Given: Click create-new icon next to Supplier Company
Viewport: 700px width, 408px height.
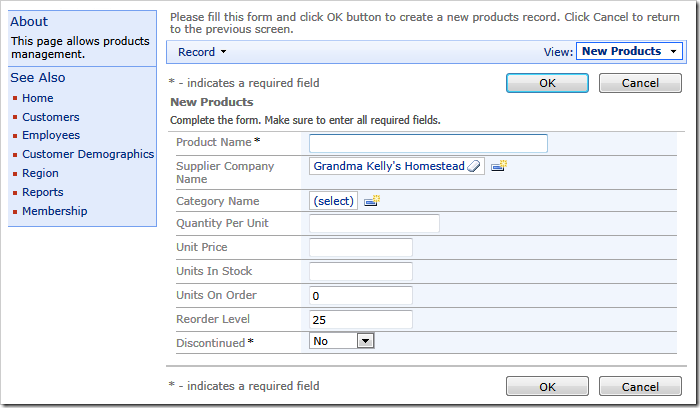Looking at the screenshot, I should [x=498, y=166].
